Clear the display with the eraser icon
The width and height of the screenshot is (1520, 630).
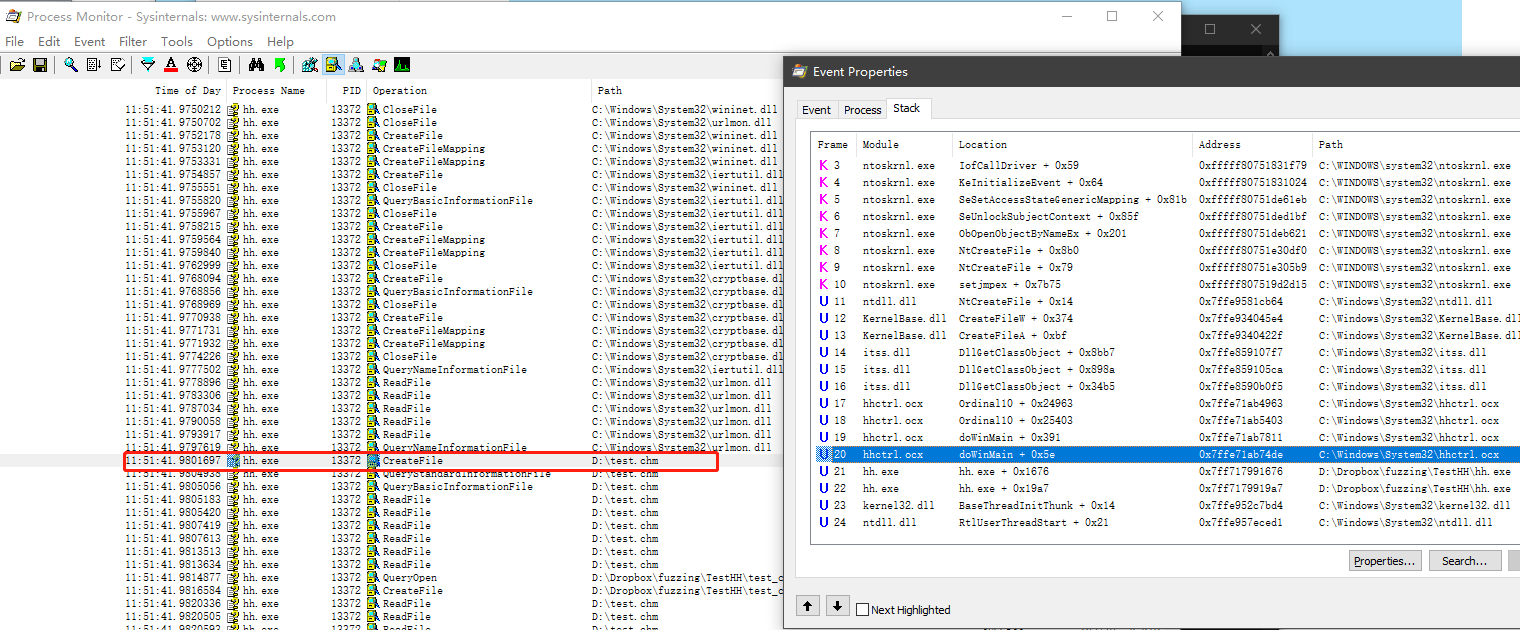[x=118, y=65]
